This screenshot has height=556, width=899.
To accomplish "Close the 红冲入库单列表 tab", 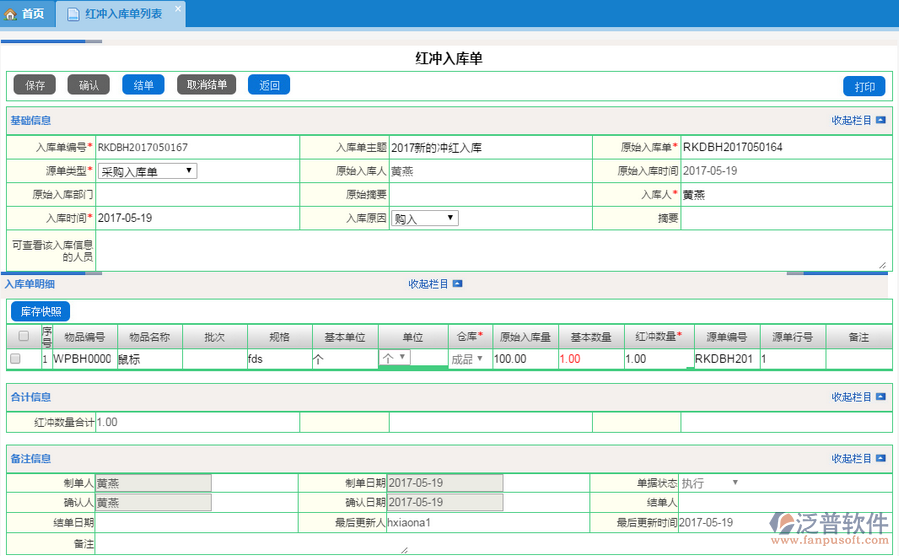I will (x=178, y=9).
